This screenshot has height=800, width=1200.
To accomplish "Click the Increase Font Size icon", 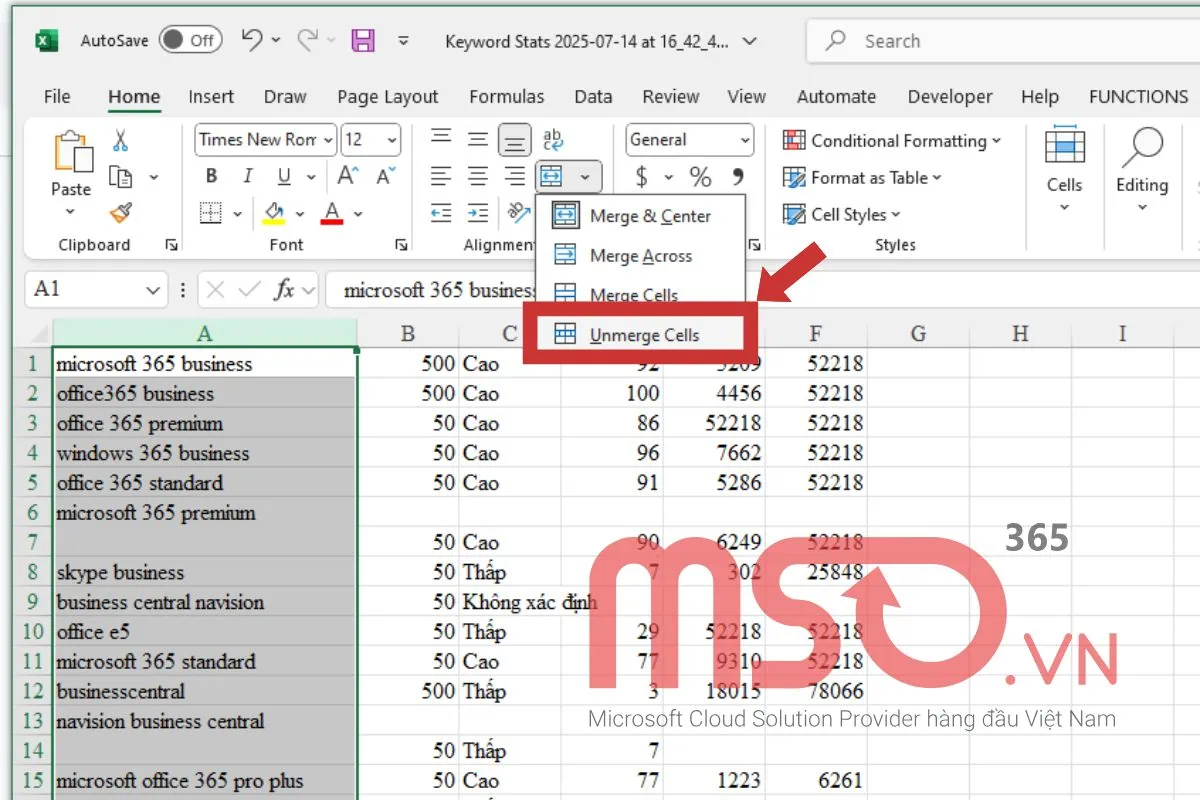I will 348,177.
